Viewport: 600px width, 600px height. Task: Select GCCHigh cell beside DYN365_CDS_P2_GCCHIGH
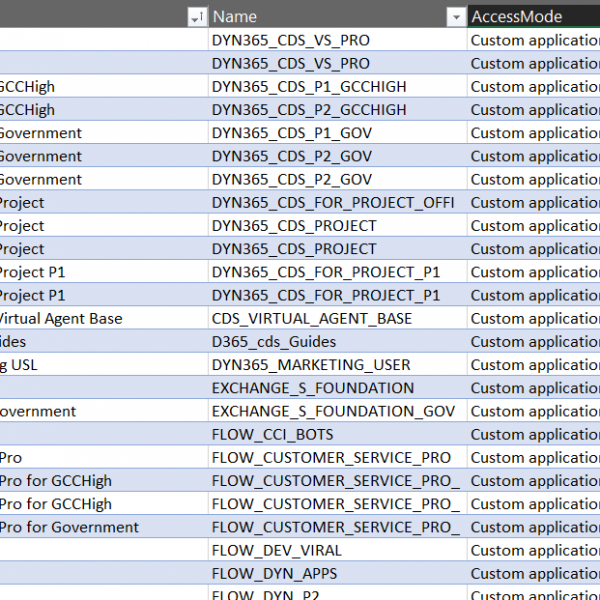[104, 110]
